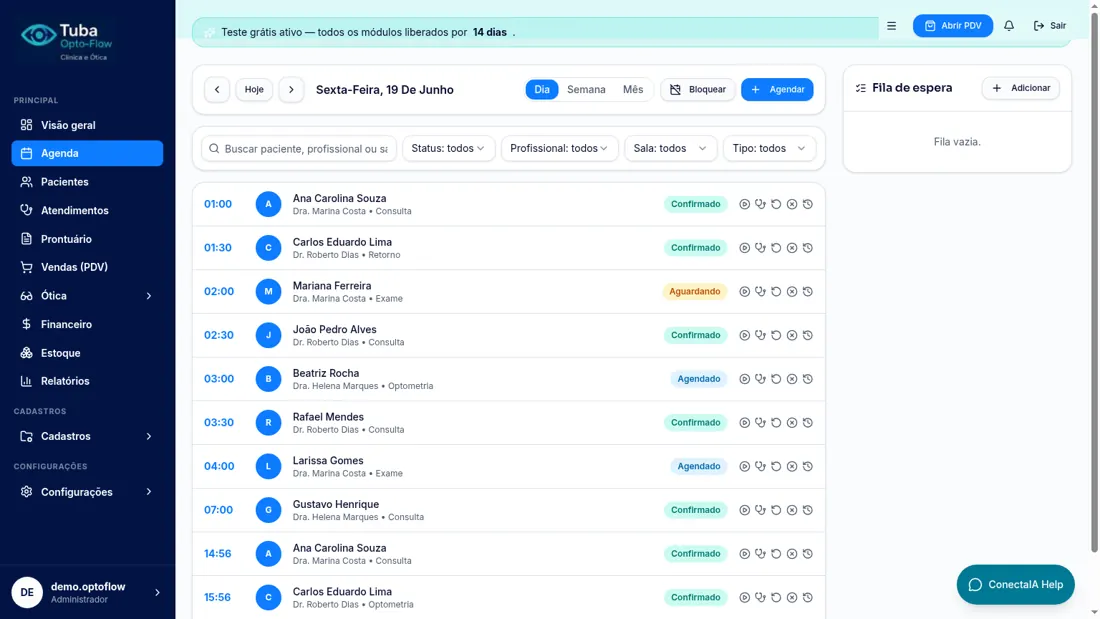Viewport: 1100px width, 619px height.
Task: Go to next day with right arrow
Action: coord(291,90)
